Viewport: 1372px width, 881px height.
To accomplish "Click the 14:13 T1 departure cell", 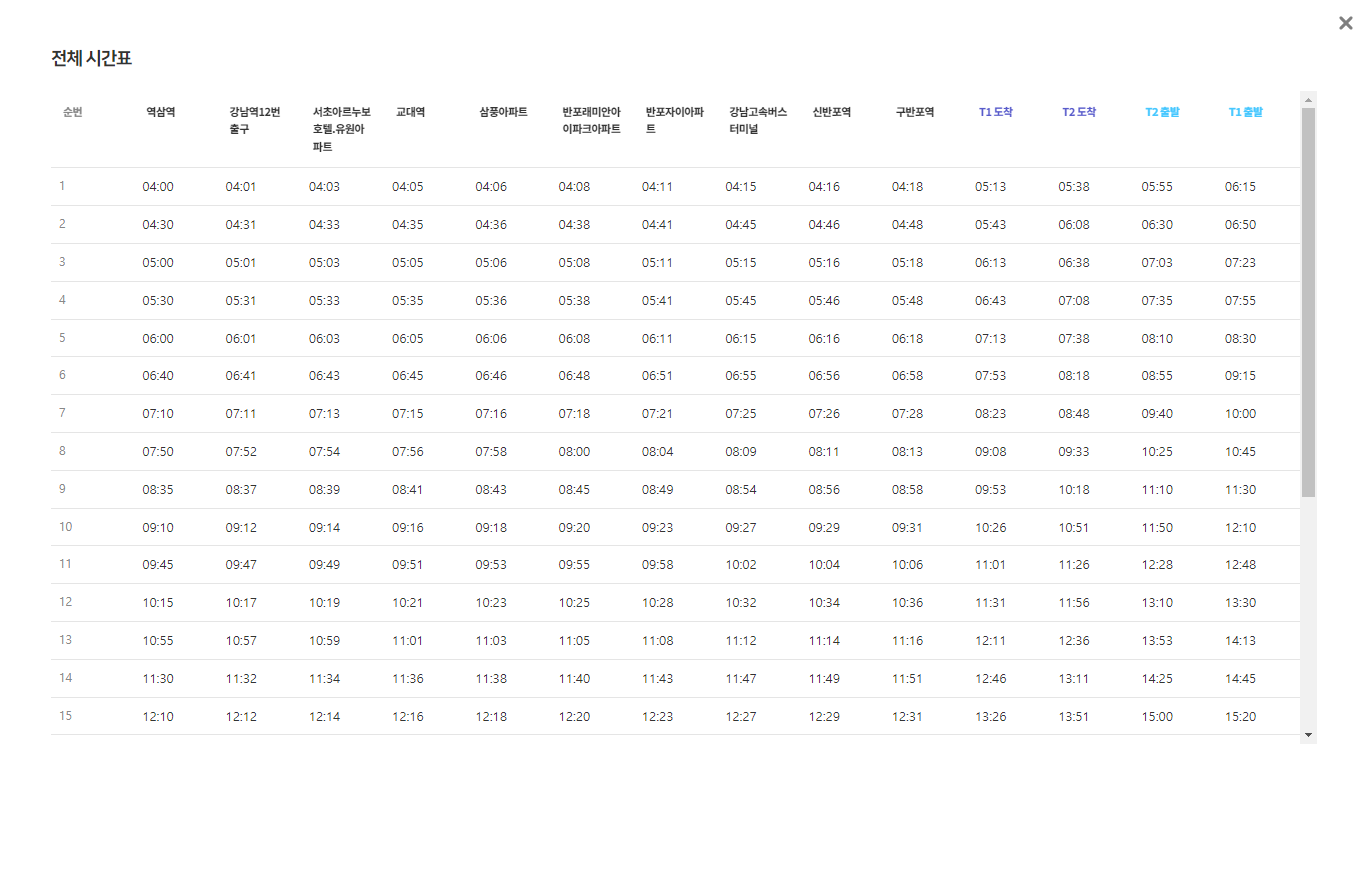I will (1241, 641).
